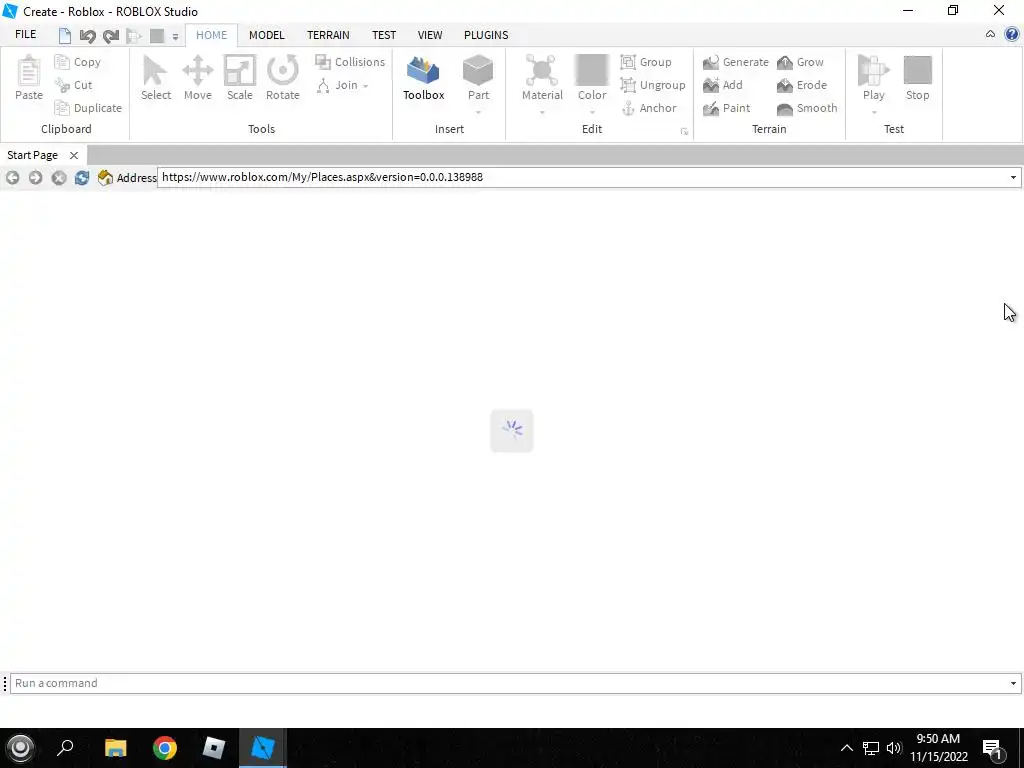Screen dimensions: 1024x768
Task: Expand the Part dropdown arrow
Action: click(478, 112)
